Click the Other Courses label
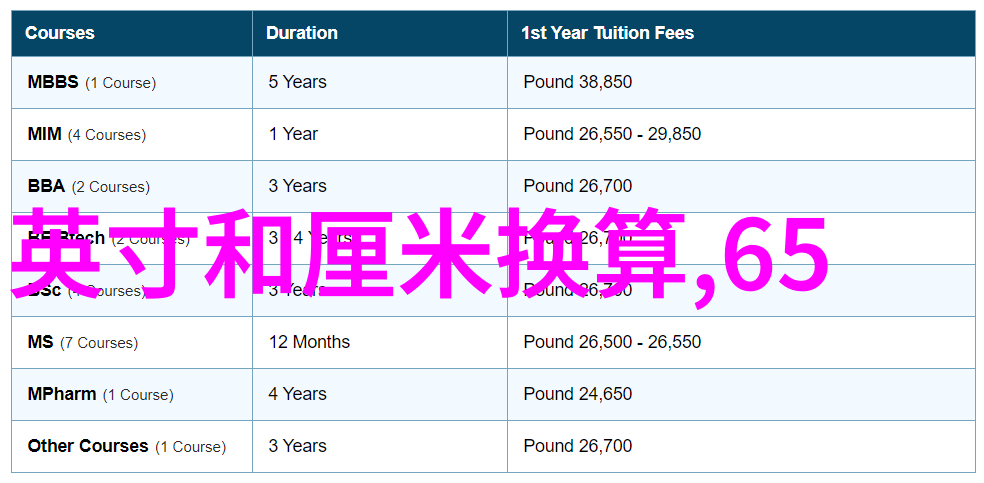984x483 pixels. click(x=88, y=447)
